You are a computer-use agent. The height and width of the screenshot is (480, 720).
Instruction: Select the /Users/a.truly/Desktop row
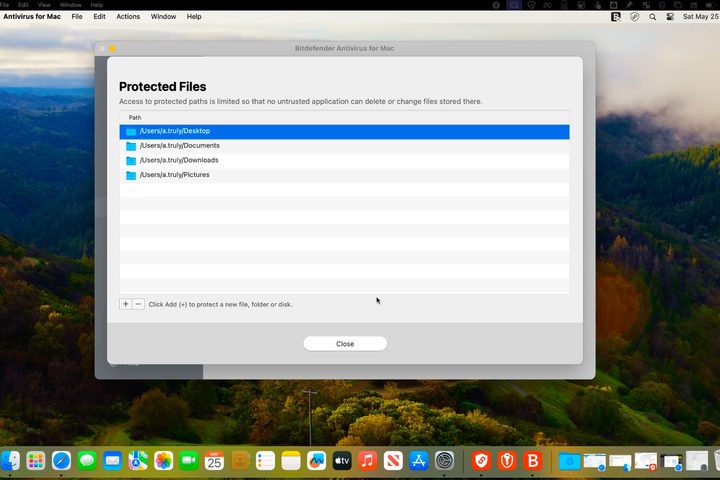click(x=344, y=131)
